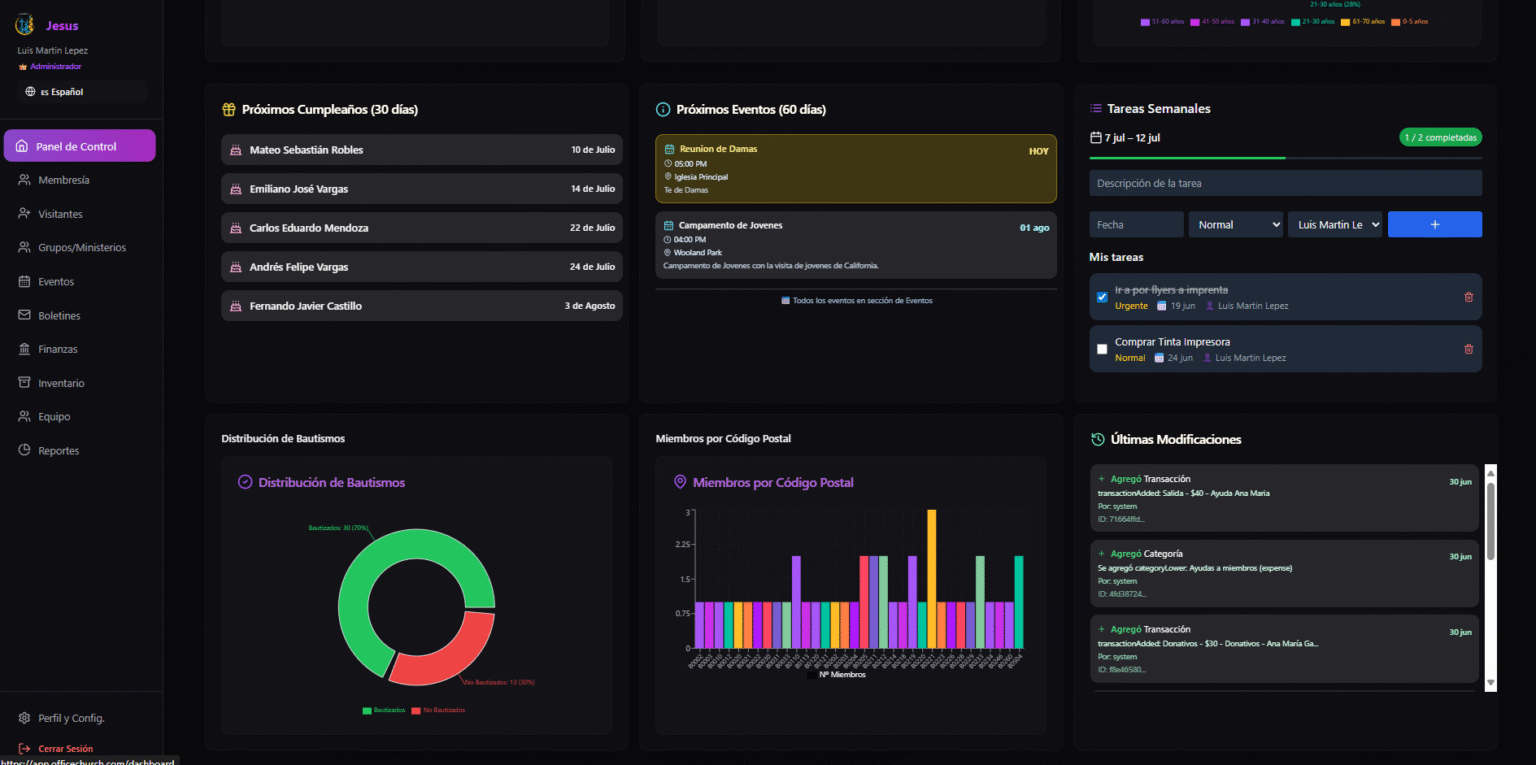
Task: Toggle Bautizados legend in baptism chart
Action: tap(383, 710)
